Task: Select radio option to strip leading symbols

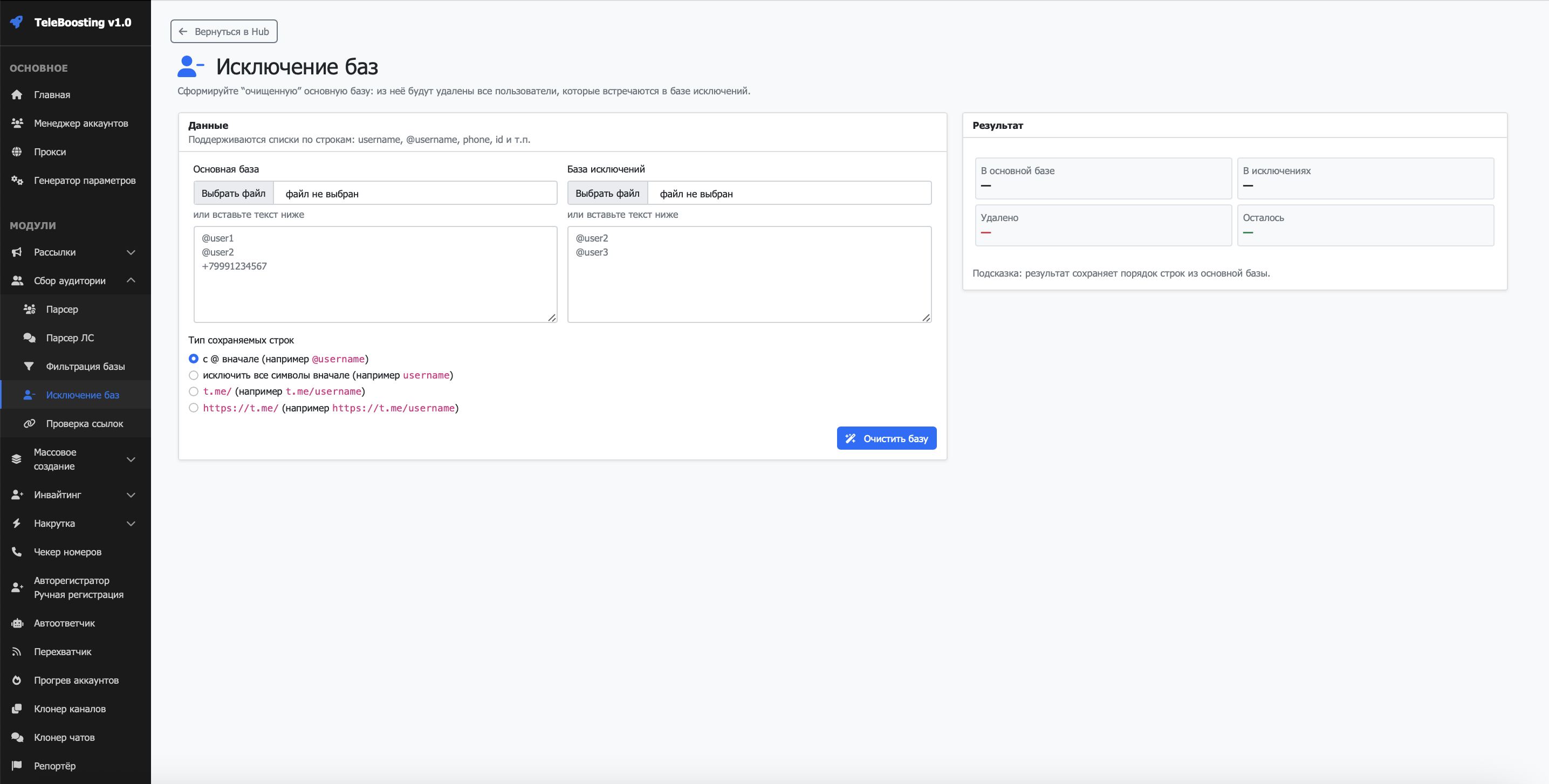Action: tap(194, 375)
